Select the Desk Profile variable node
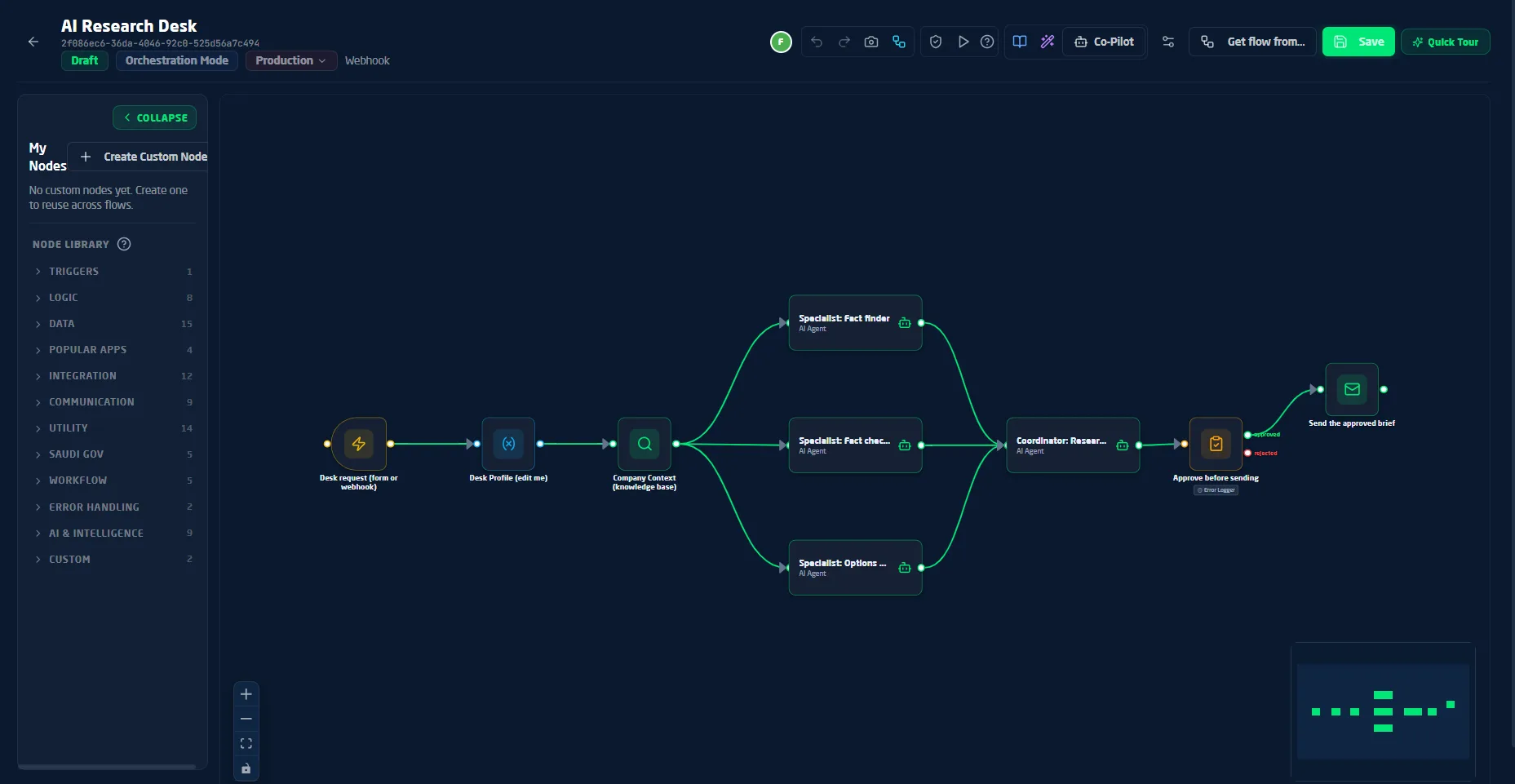This screenshot has width=1515, height=784. point(508,444)
